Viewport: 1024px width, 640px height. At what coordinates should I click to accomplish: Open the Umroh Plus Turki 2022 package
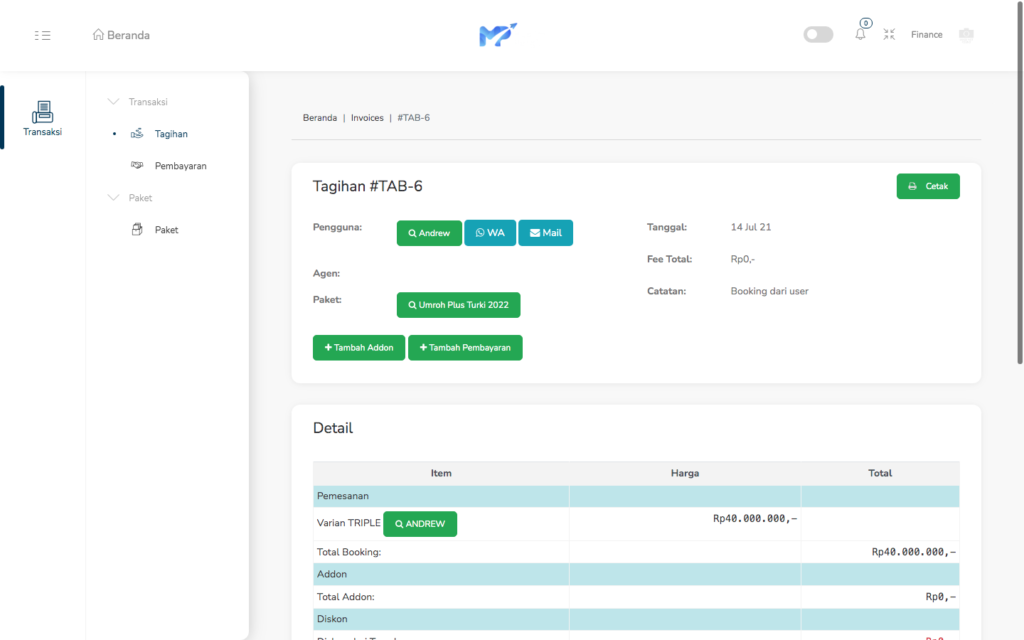coord(458,305)
